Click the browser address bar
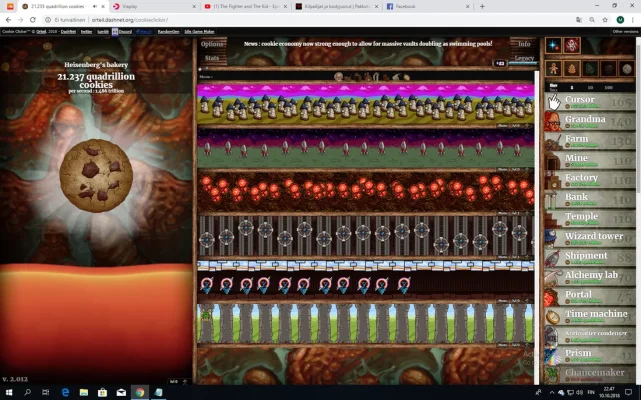Image resolution: width=641 pixels, height=400 pixels. click(x=300, y=20)
